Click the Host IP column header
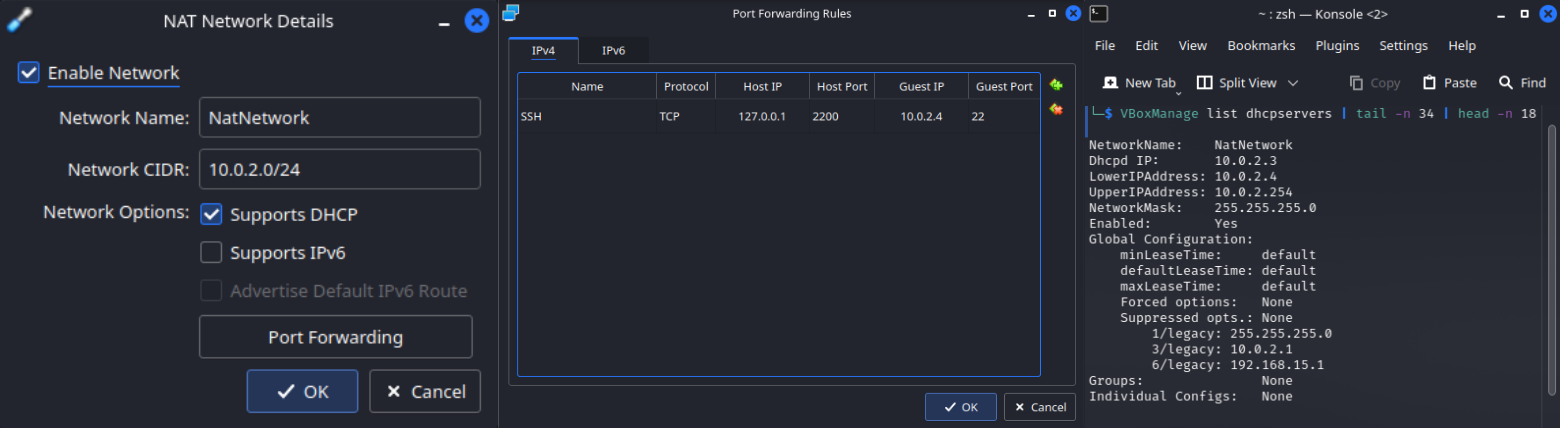 tap(762, 87)
